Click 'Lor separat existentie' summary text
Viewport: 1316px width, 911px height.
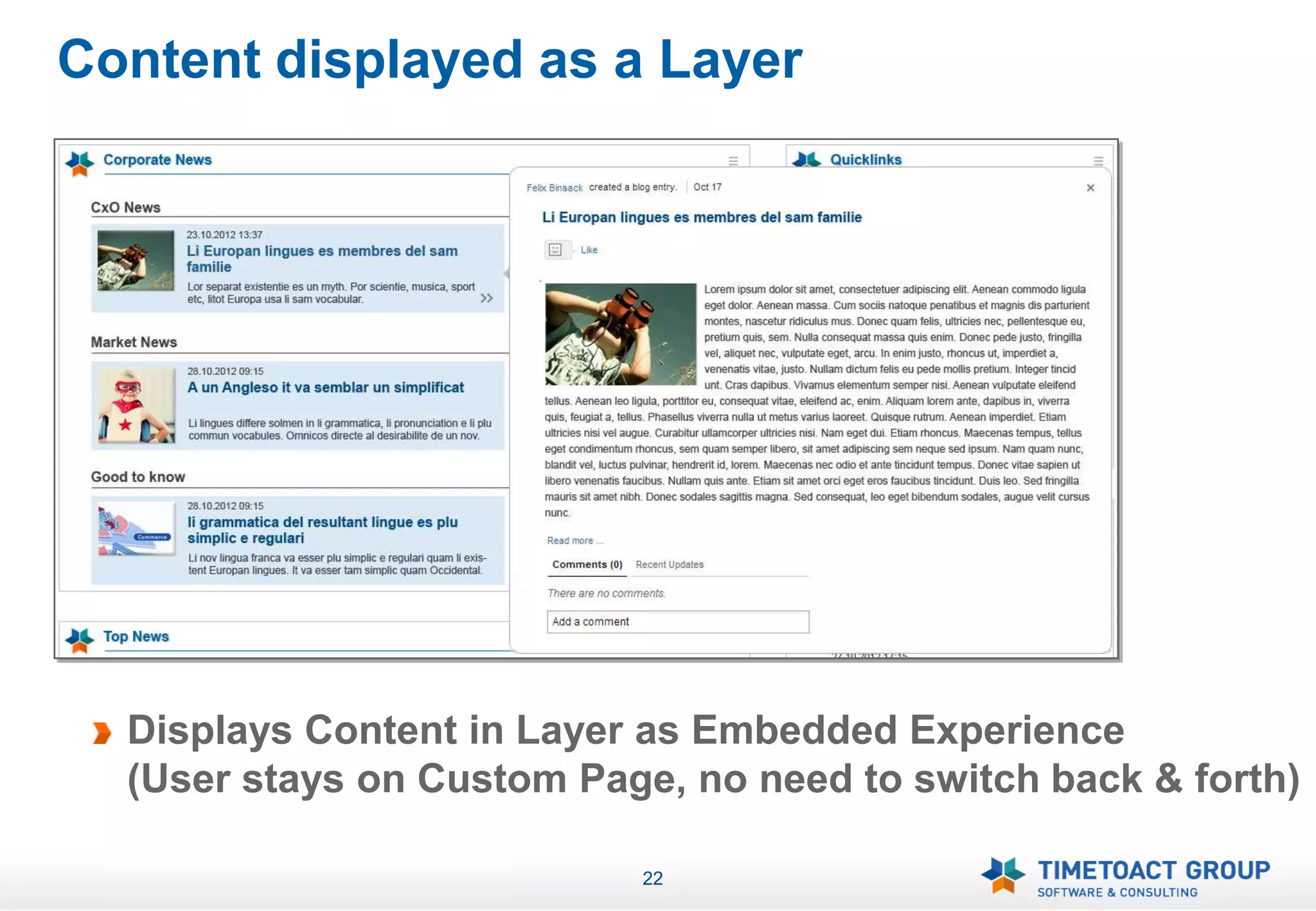[x=331, y=293]
